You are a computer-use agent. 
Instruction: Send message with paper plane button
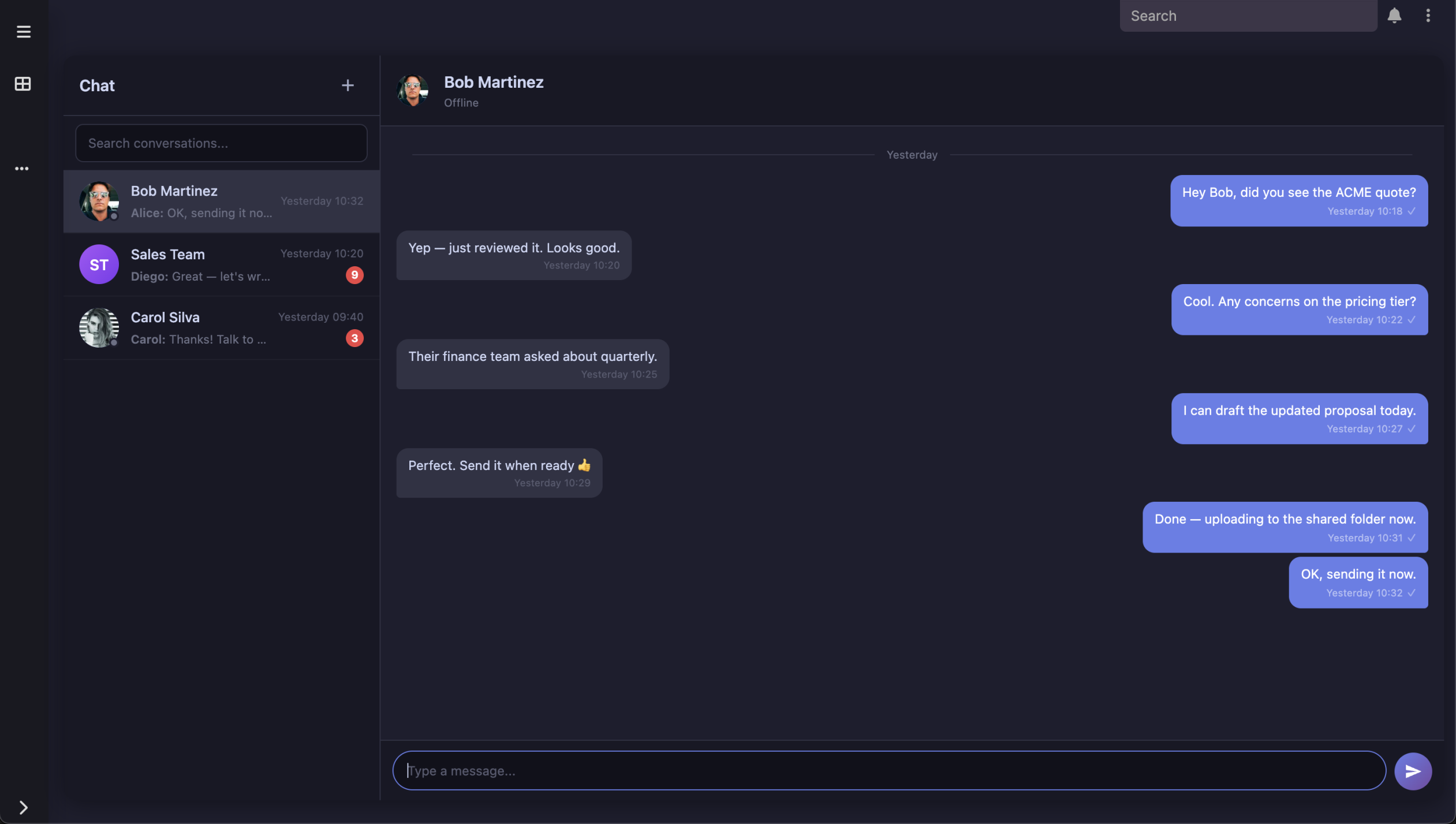tap(1412, 770)
